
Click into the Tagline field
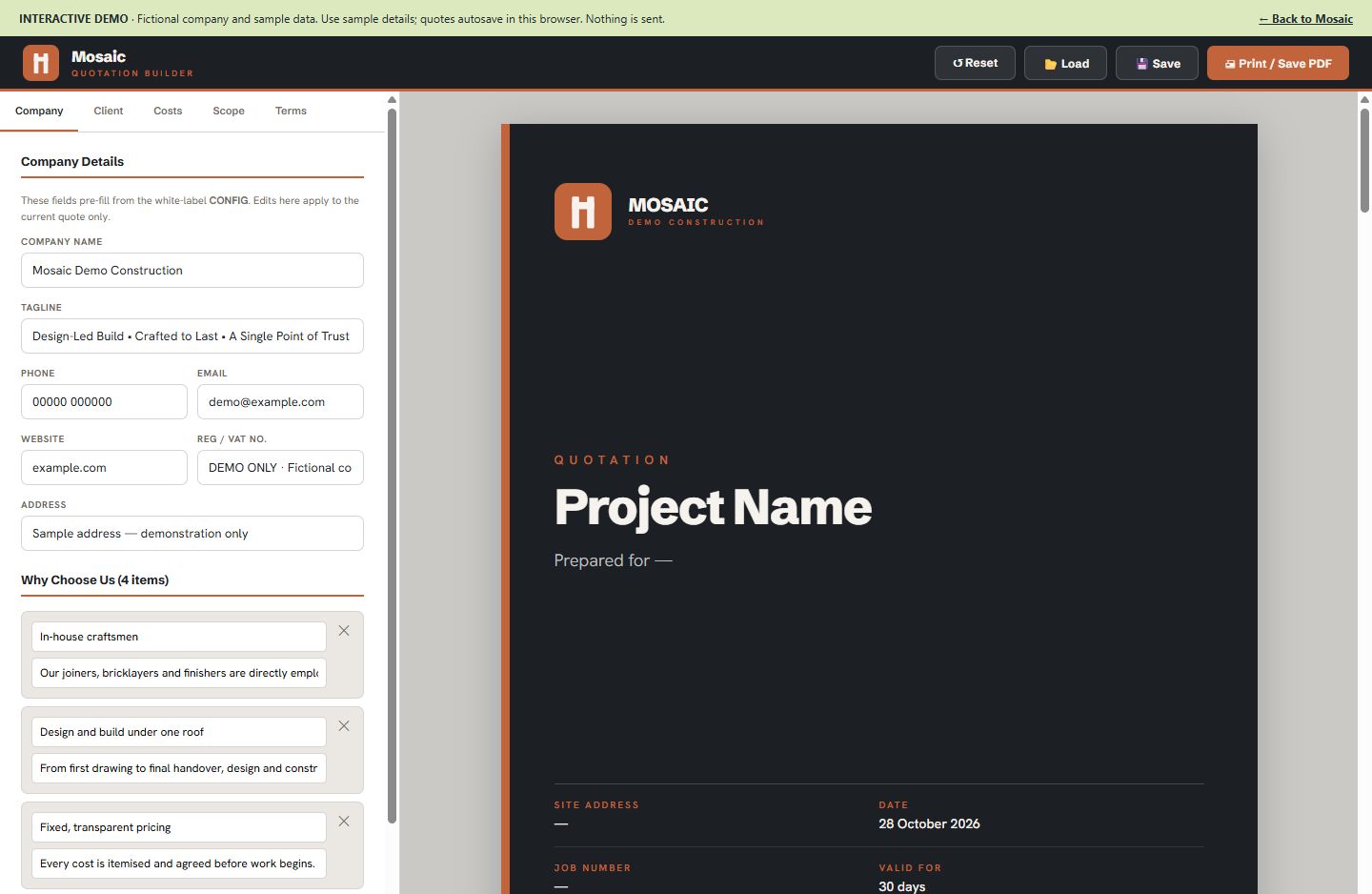pos(192,336)
